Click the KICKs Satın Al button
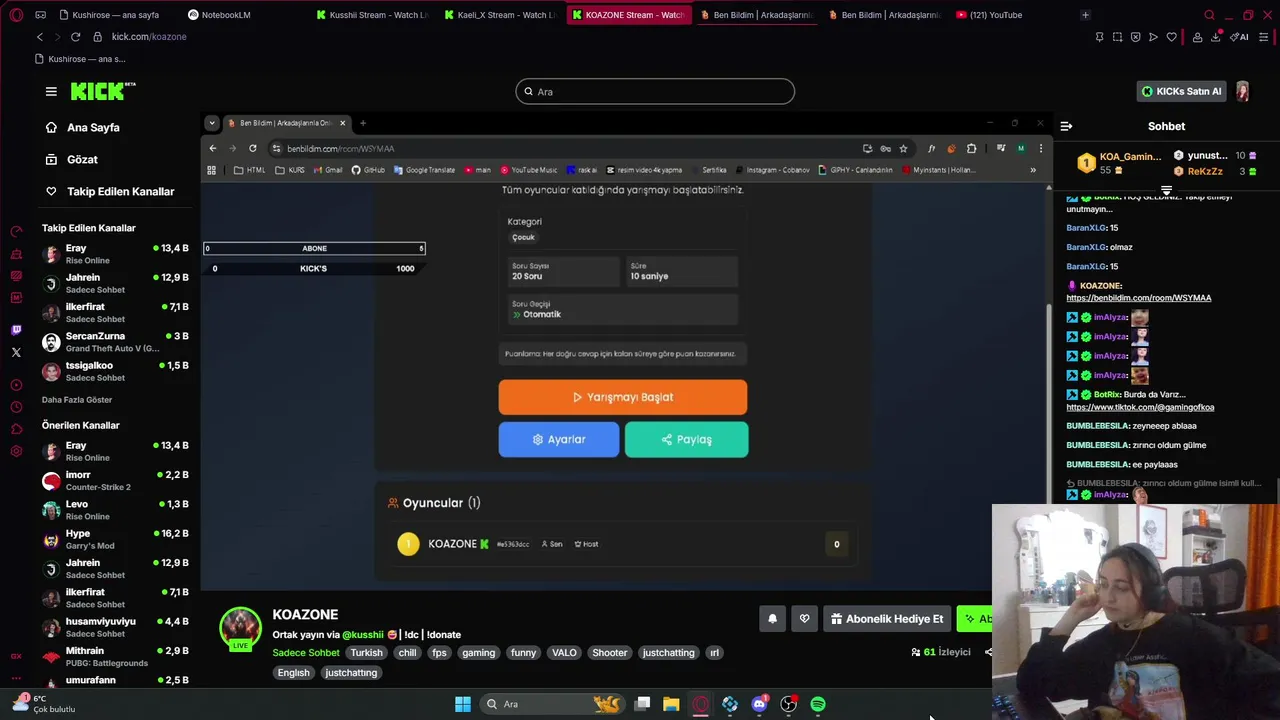 [1182, 91]
